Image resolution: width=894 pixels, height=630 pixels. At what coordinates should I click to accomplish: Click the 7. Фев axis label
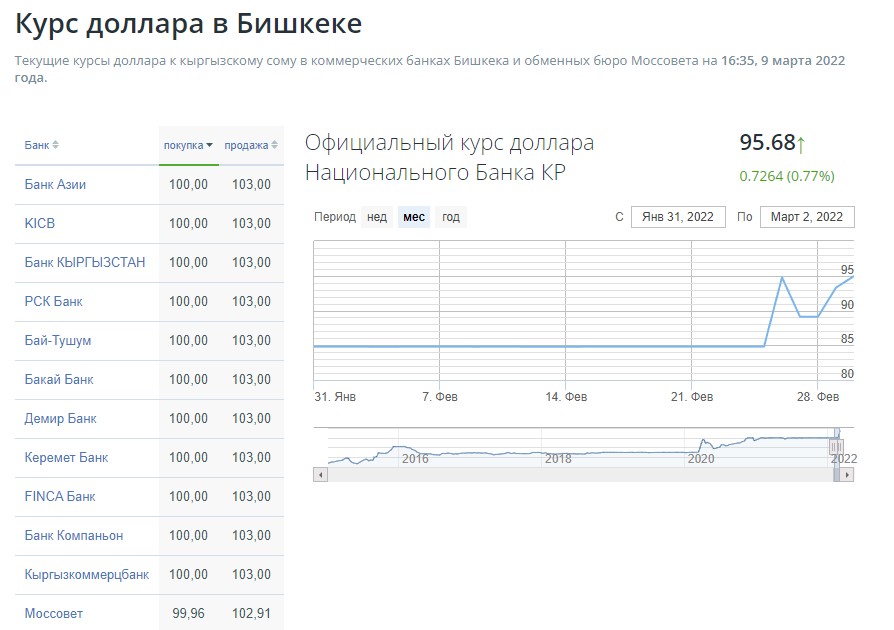[x=440, y=397]
